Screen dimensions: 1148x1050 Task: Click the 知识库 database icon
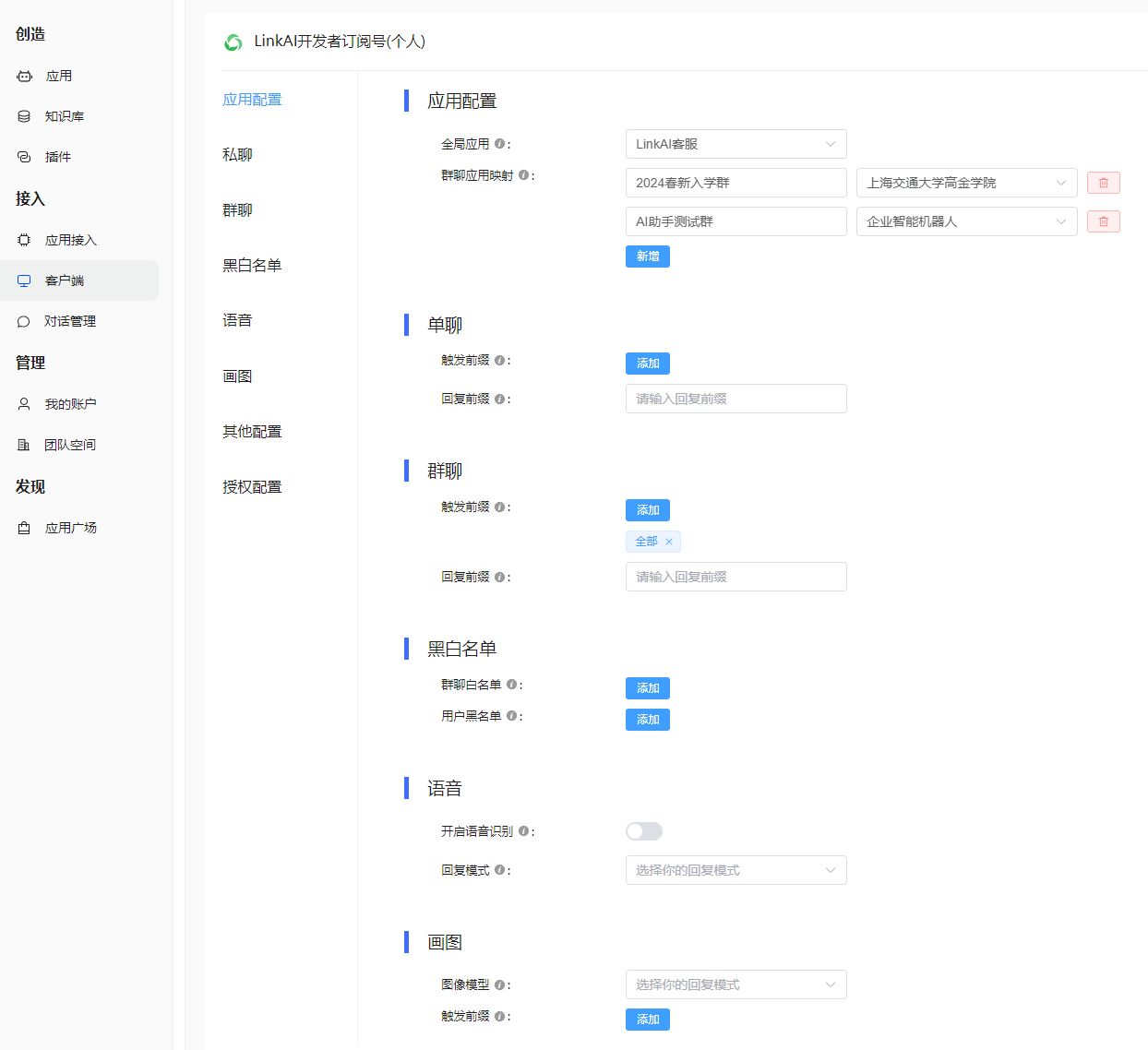(24, 116)
